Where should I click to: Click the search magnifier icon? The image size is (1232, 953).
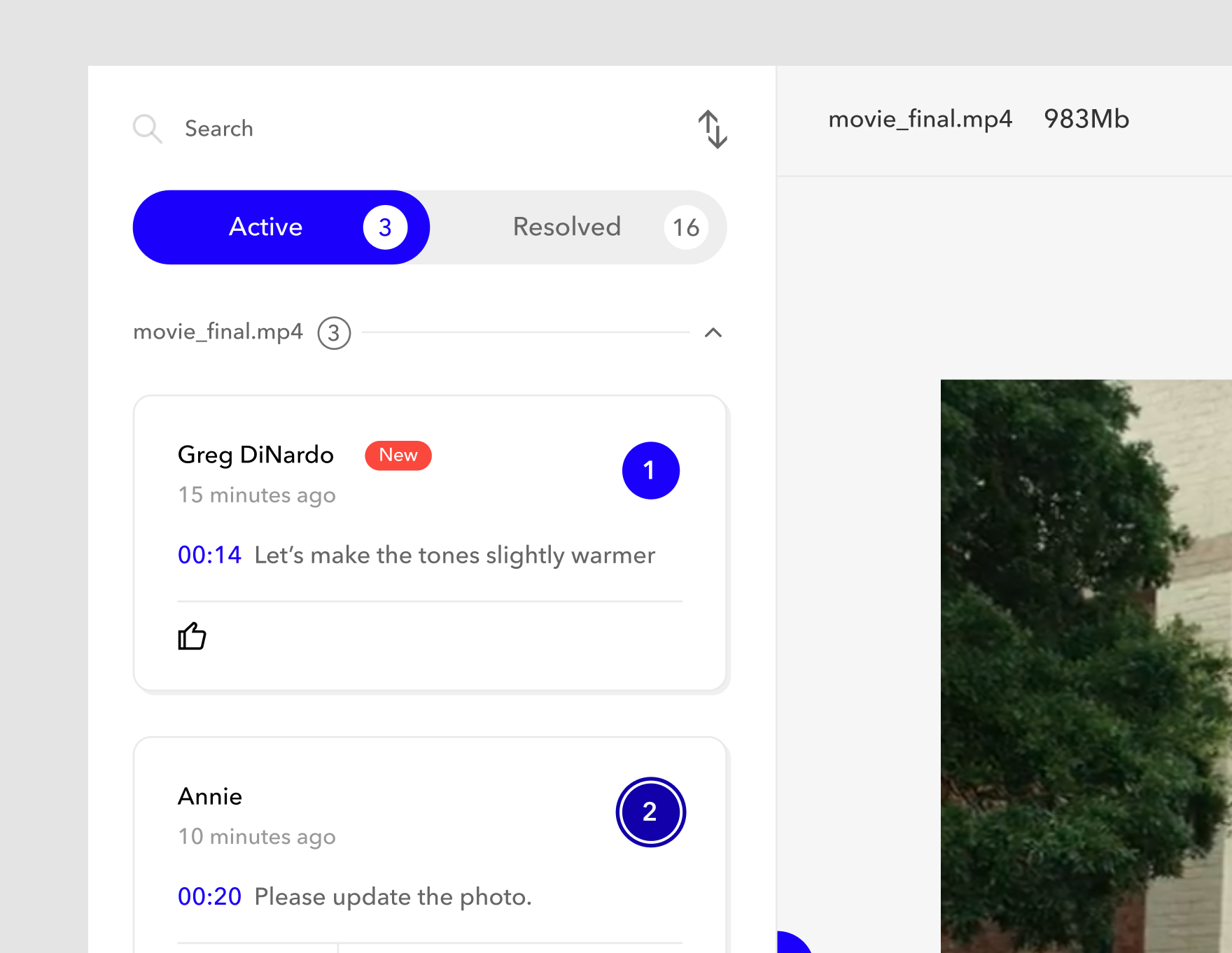click(x=147, y=129)
